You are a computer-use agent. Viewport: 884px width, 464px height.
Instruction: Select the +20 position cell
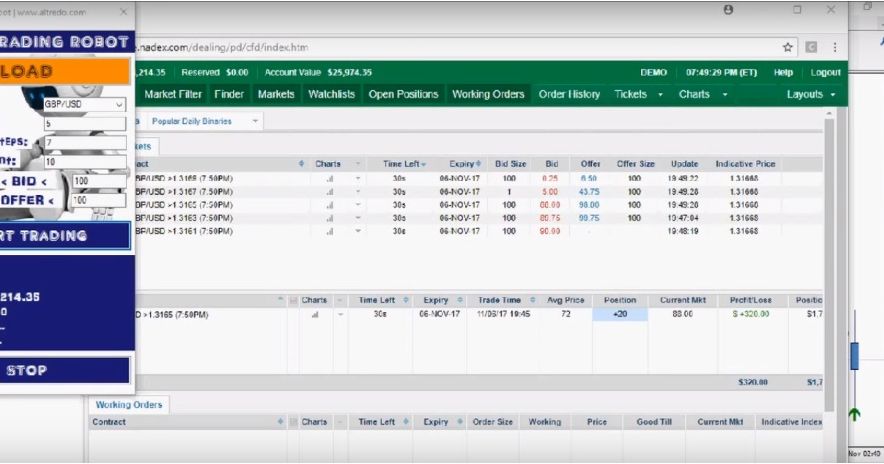click(x=620, y=315)
